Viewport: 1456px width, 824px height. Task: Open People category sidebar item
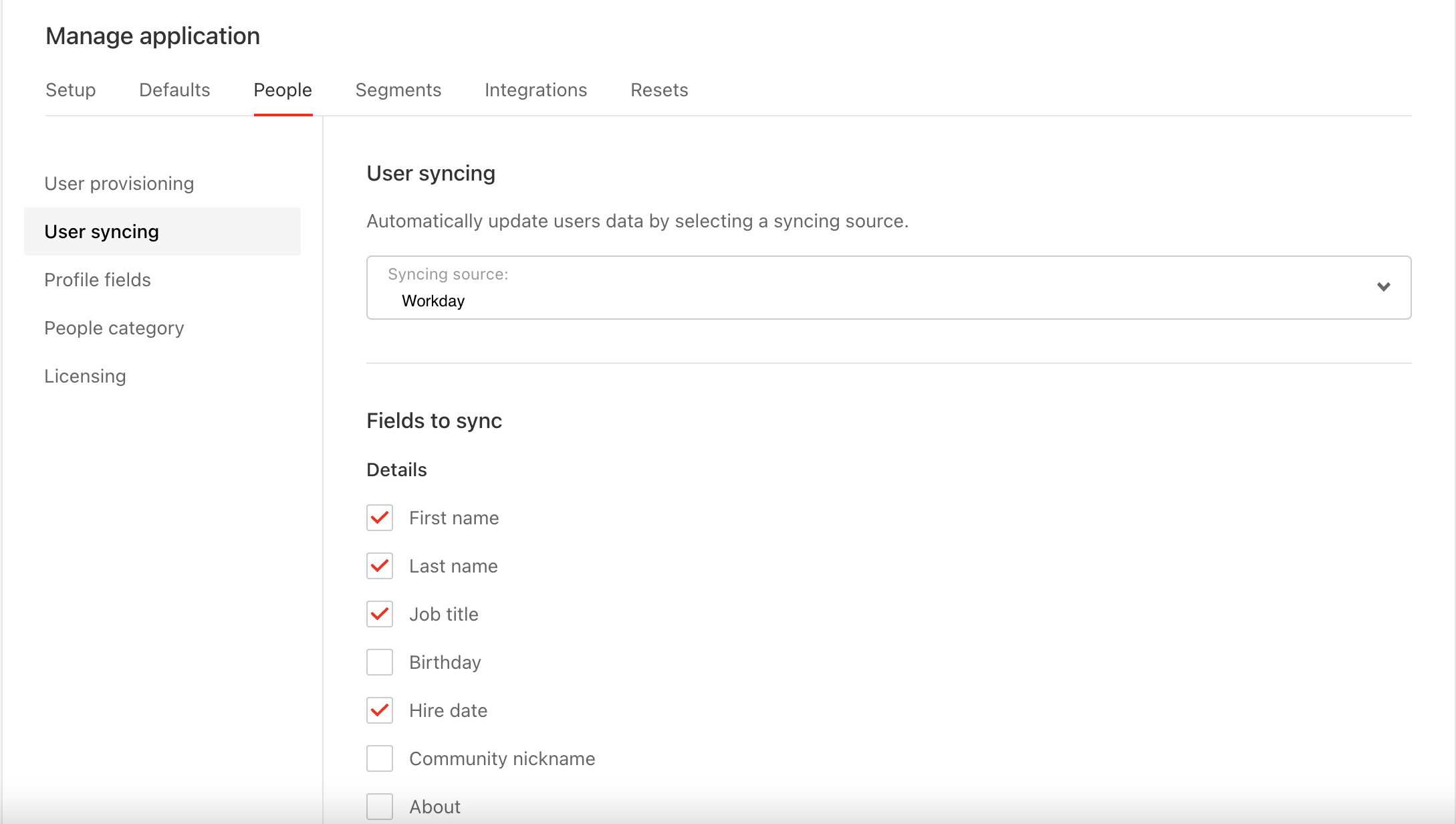(114, 328)
